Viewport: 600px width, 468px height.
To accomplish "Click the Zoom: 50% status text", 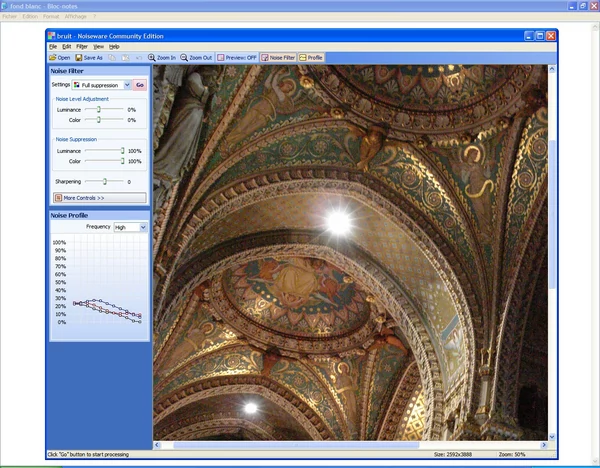I will click(x=512, y=455).
